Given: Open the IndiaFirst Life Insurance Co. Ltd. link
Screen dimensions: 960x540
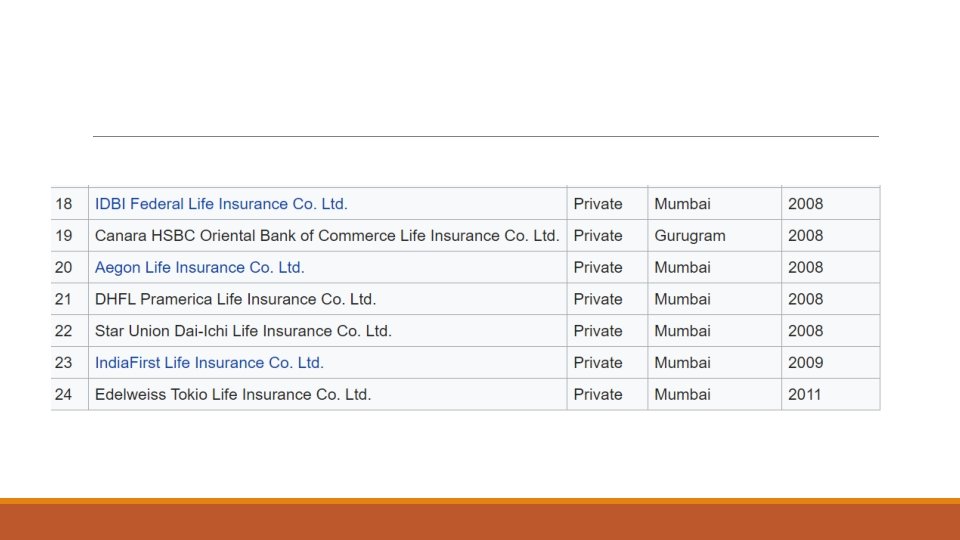Looking at the screenshot, I should (x=209, y=362).
